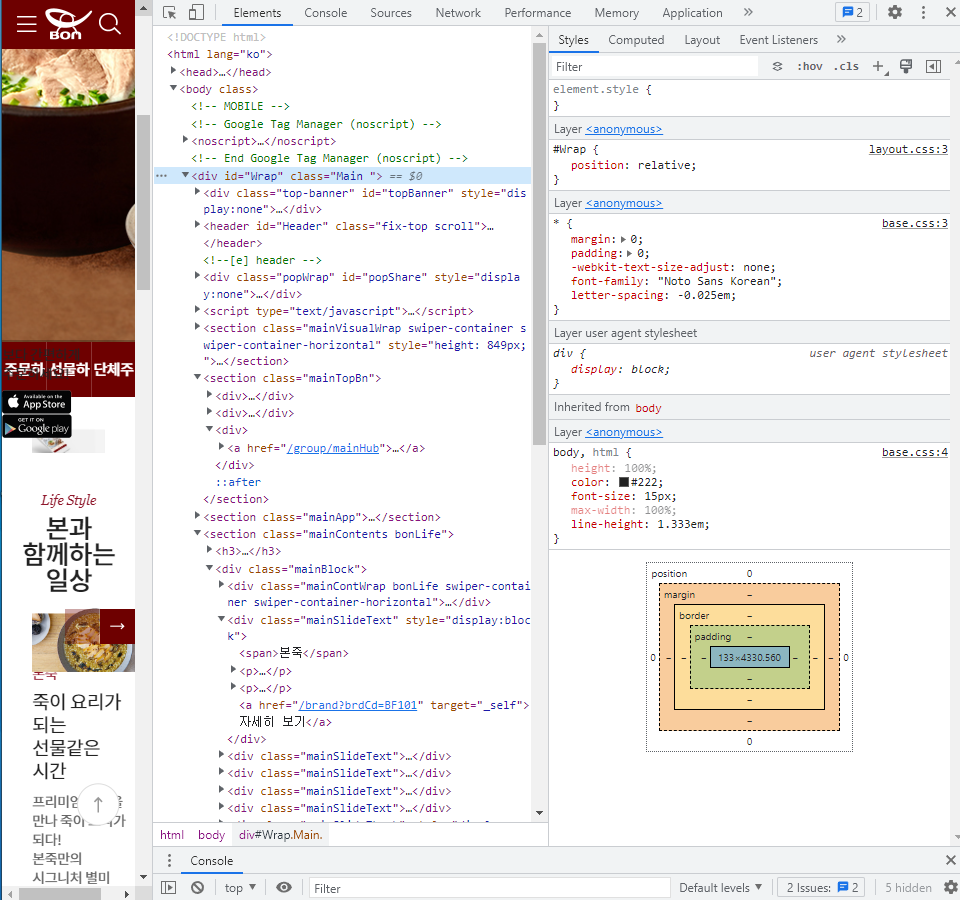Toggle the .cls class editor
Screen dimensions: 960x900
(846, 66)
